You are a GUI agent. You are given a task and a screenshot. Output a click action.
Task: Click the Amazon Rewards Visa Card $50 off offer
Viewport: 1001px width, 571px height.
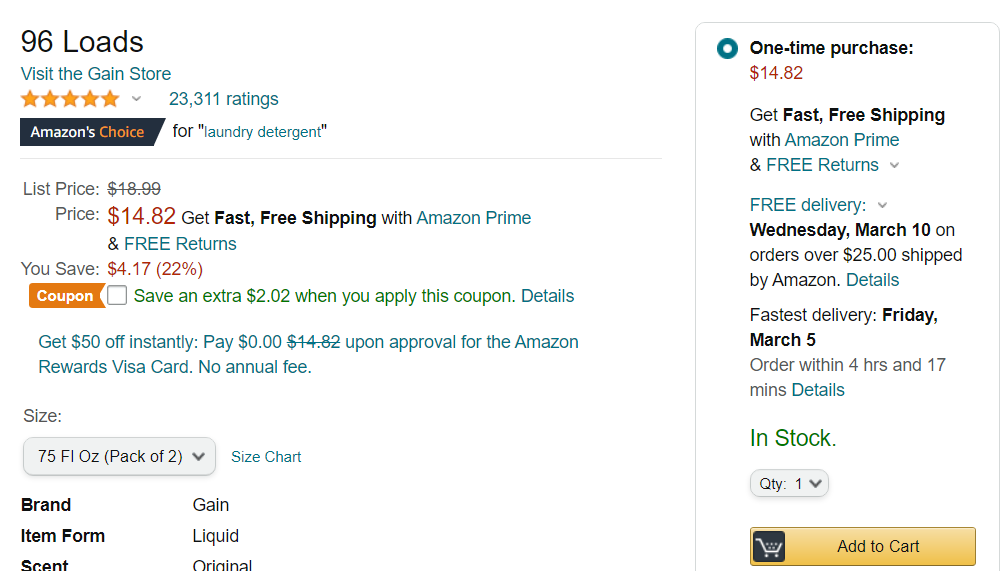click(x=308, y=354)
